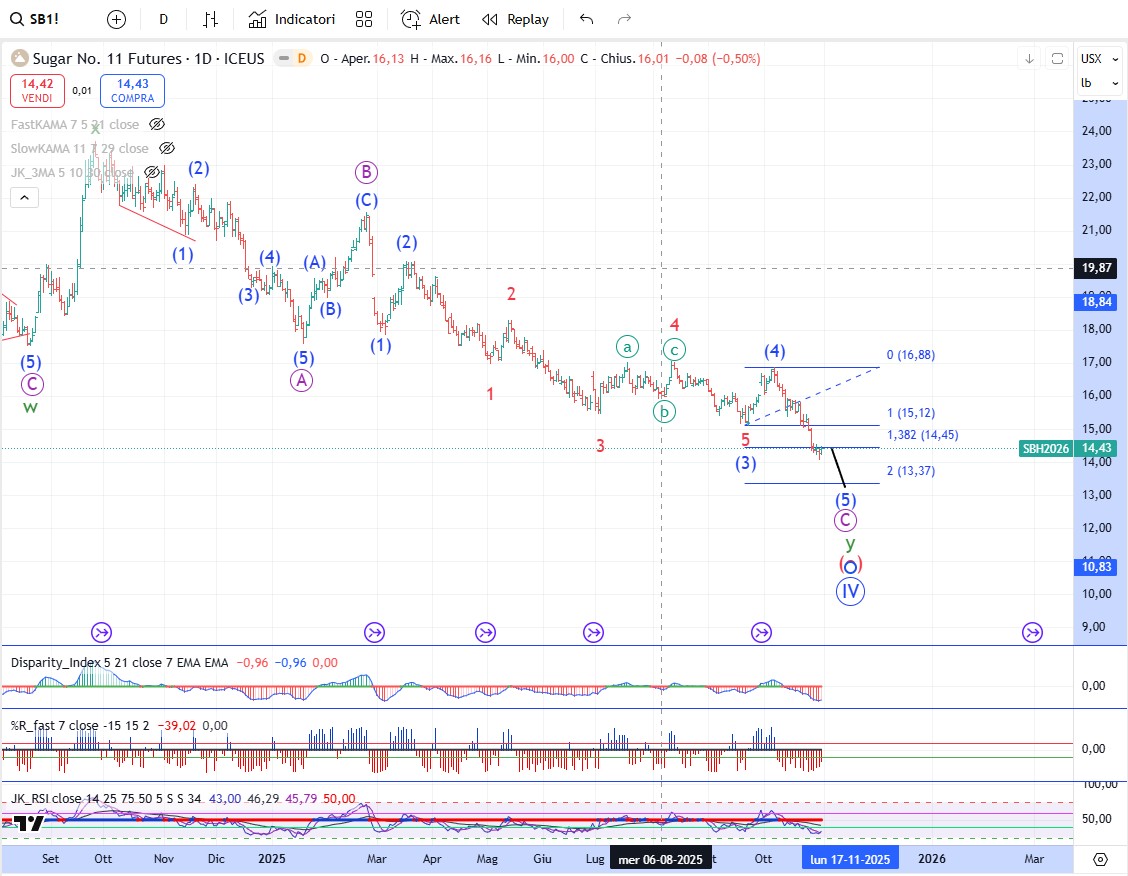Click the fullscreen square icon near USX
The width and height of the screenshot is (1128, 876).
point(1056,59)
